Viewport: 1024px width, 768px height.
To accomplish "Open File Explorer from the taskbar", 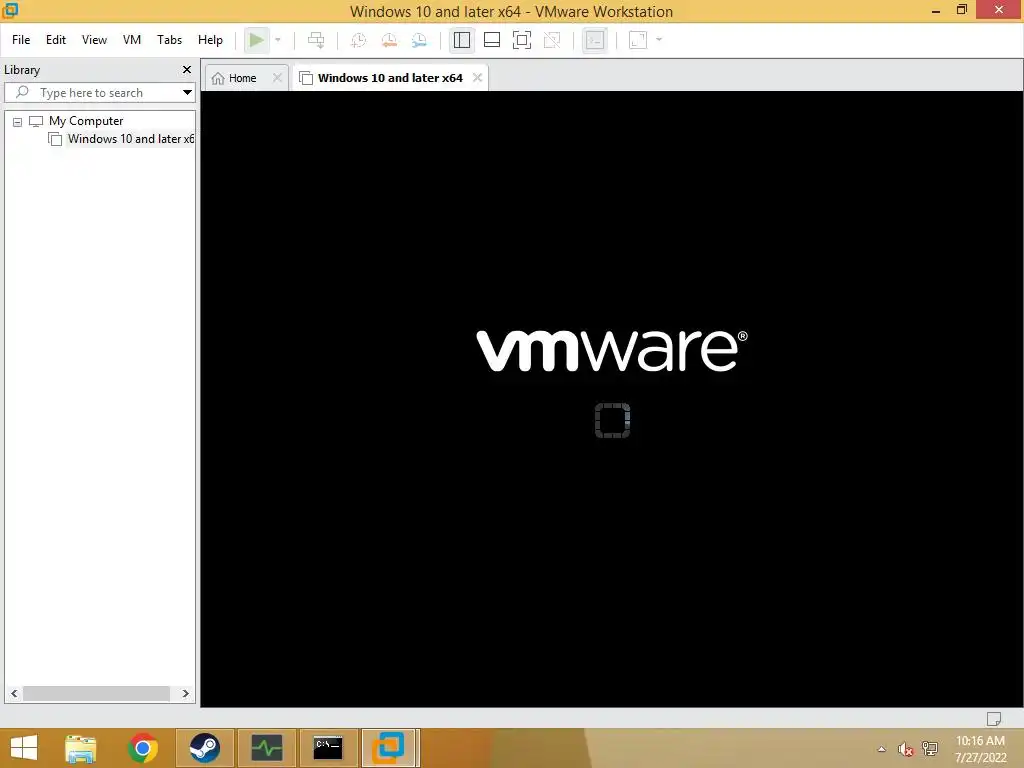I will 81,748.
